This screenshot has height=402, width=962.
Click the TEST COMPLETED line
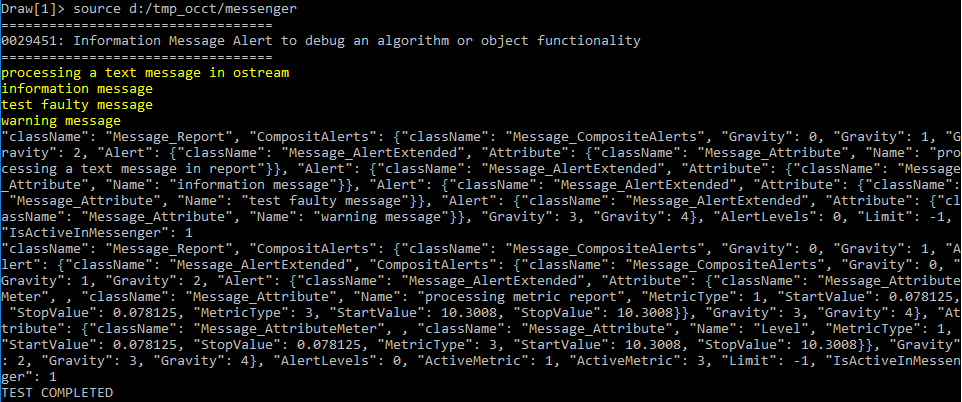tap(56, 394)
